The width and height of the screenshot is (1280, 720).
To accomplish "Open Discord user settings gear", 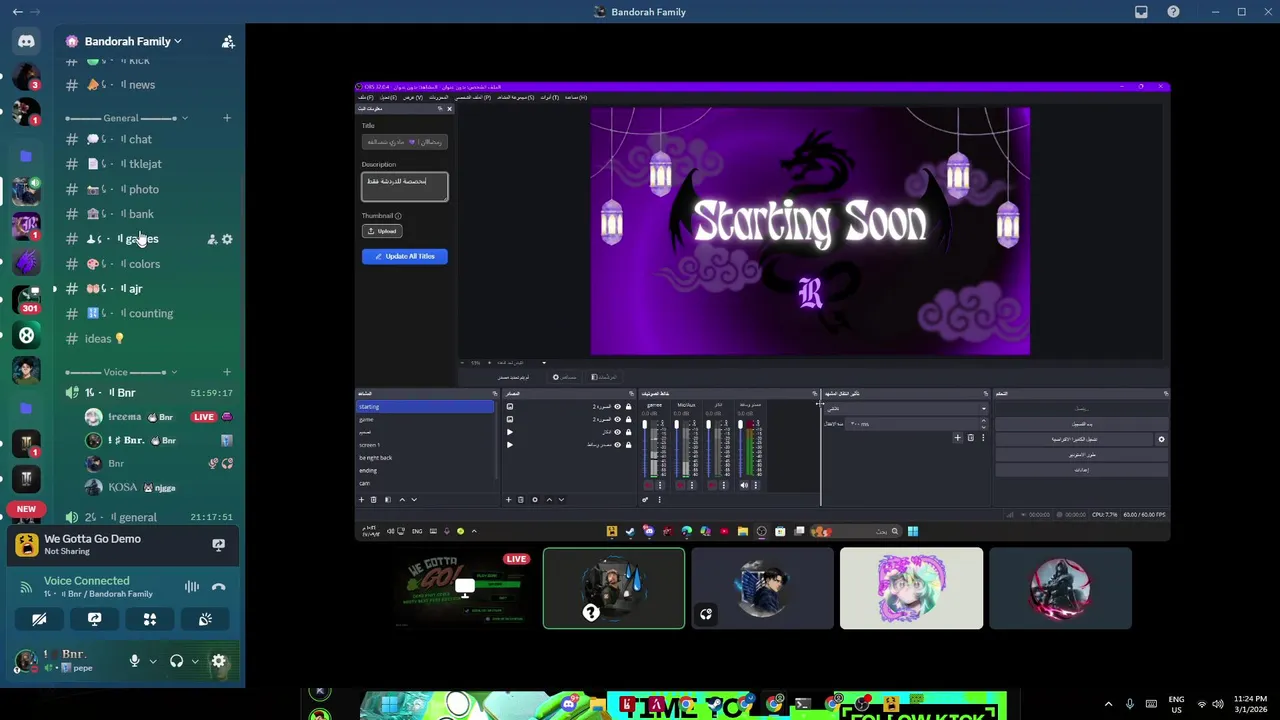I will 219,661.
